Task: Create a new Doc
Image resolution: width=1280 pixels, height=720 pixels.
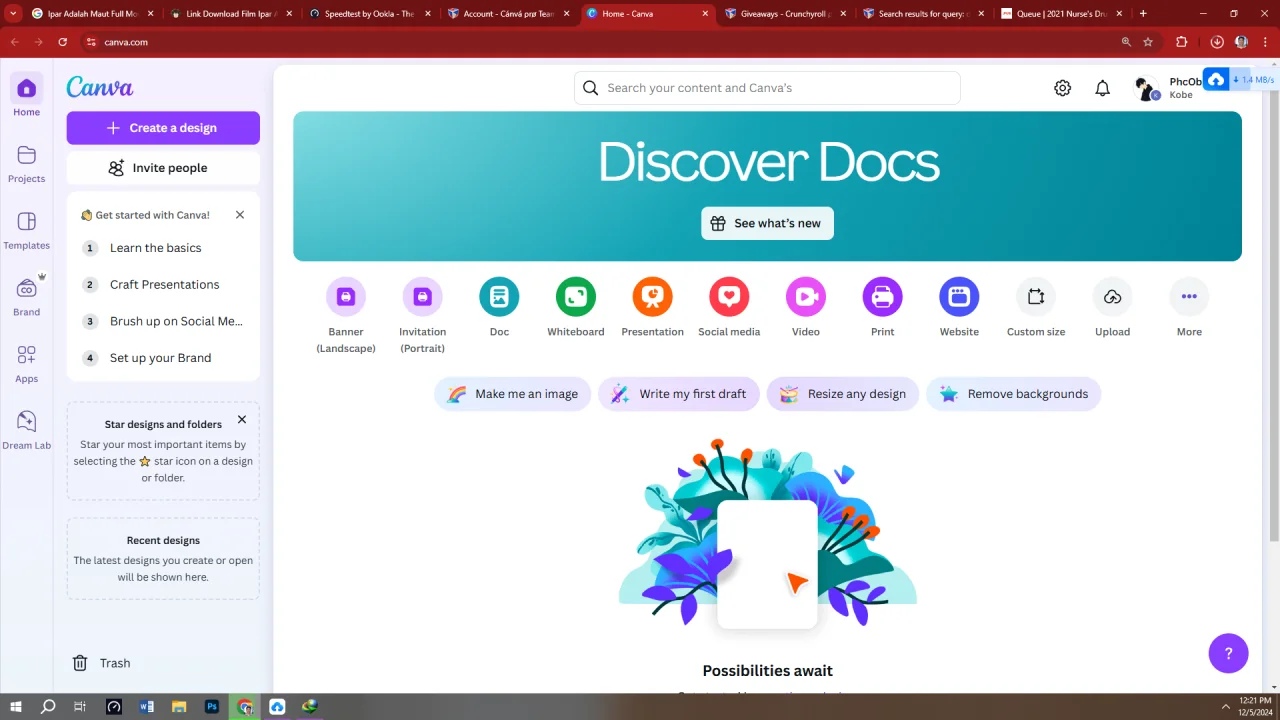Action: coord(499,296)
